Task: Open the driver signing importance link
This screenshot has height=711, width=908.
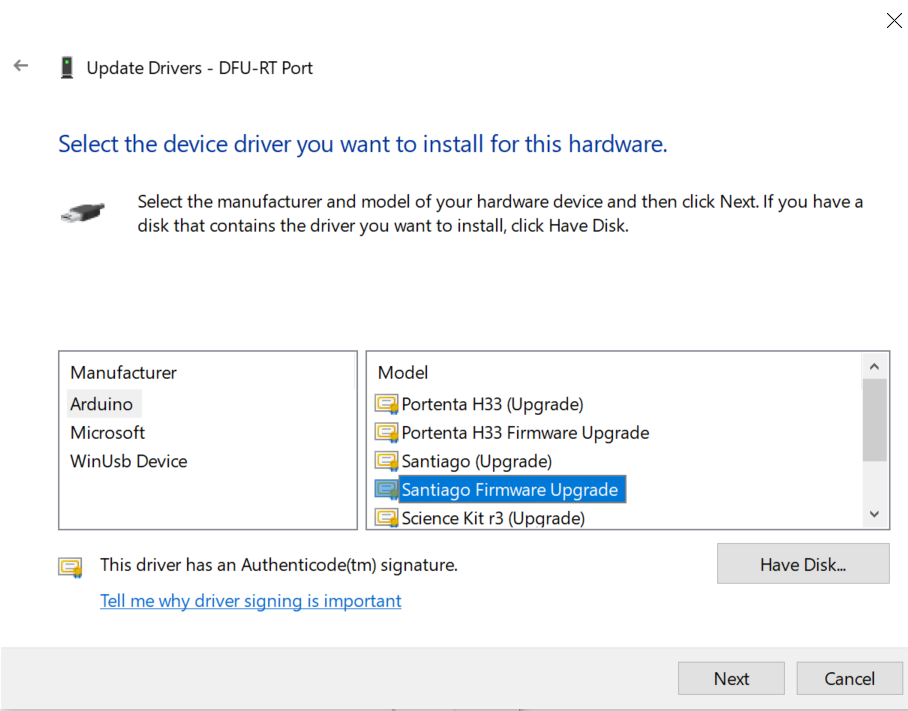Action: pyautogui.click(x=250, y=601)
